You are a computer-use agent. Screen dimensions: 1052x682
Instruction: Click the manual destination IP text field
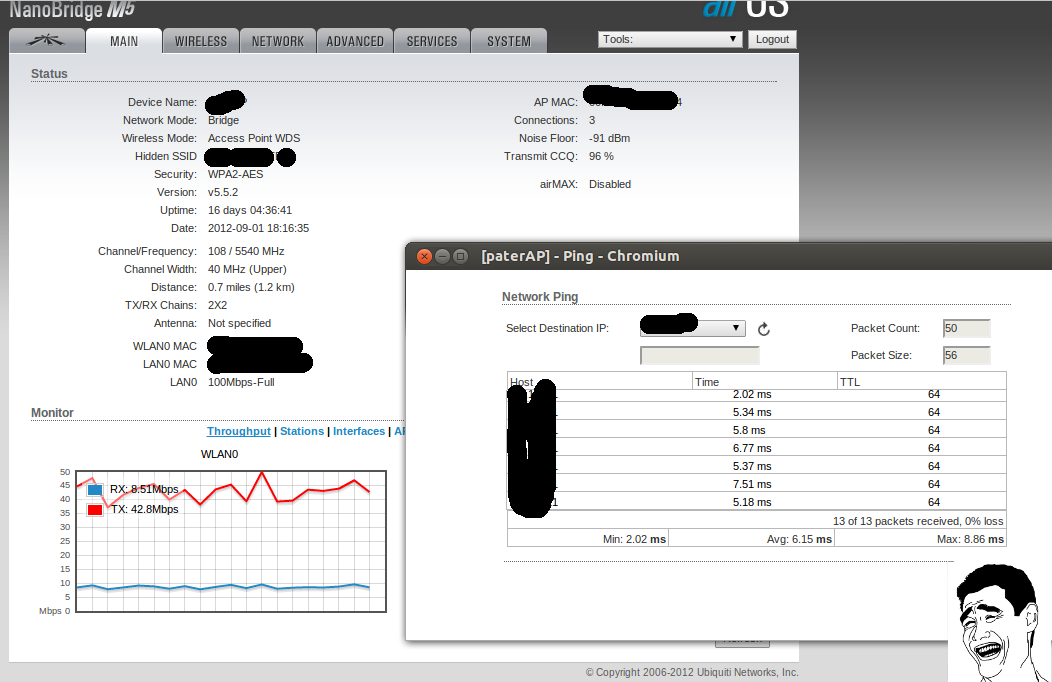(x=700, y=355)
